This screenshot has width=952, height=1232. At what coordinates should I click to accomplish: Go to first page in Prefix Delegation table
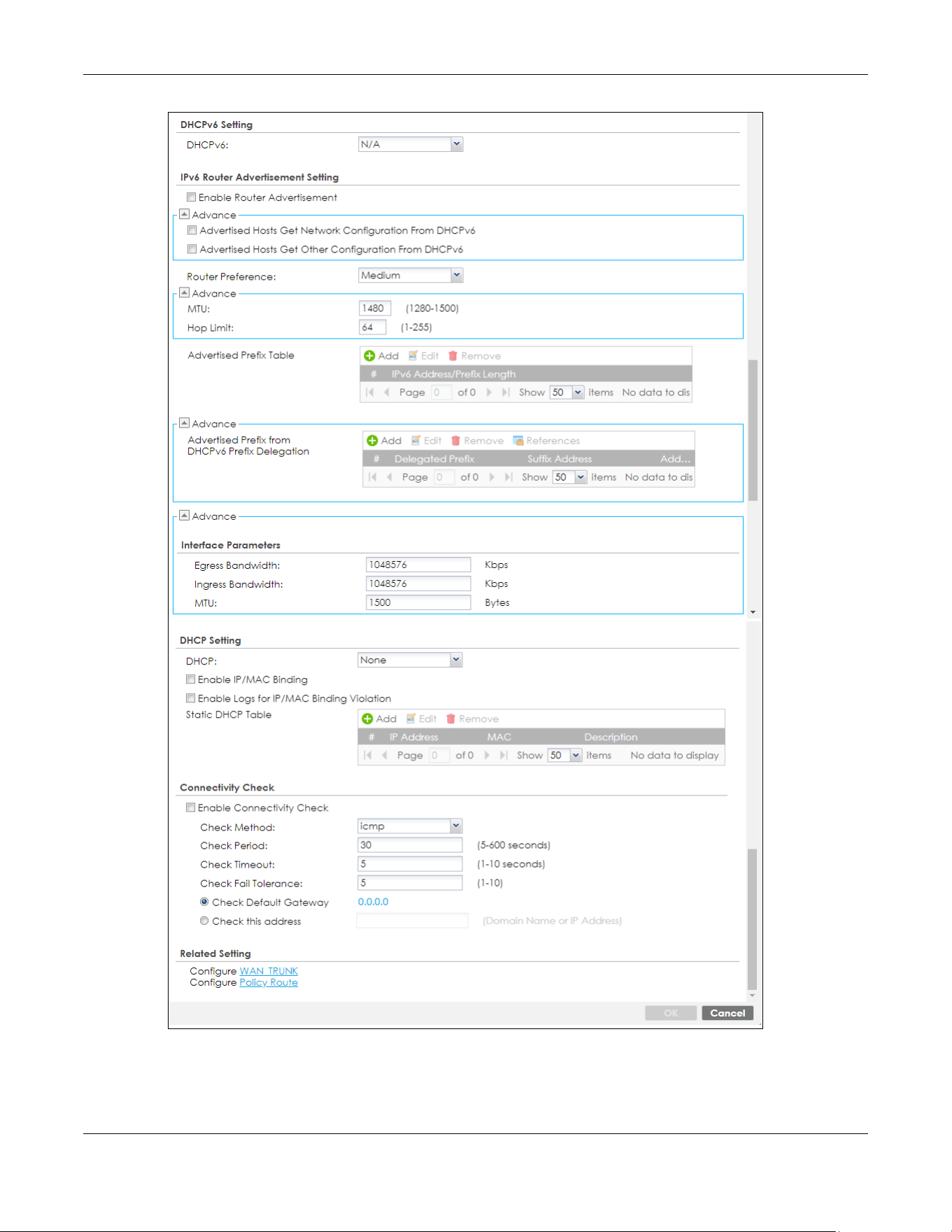click(373, 476)
